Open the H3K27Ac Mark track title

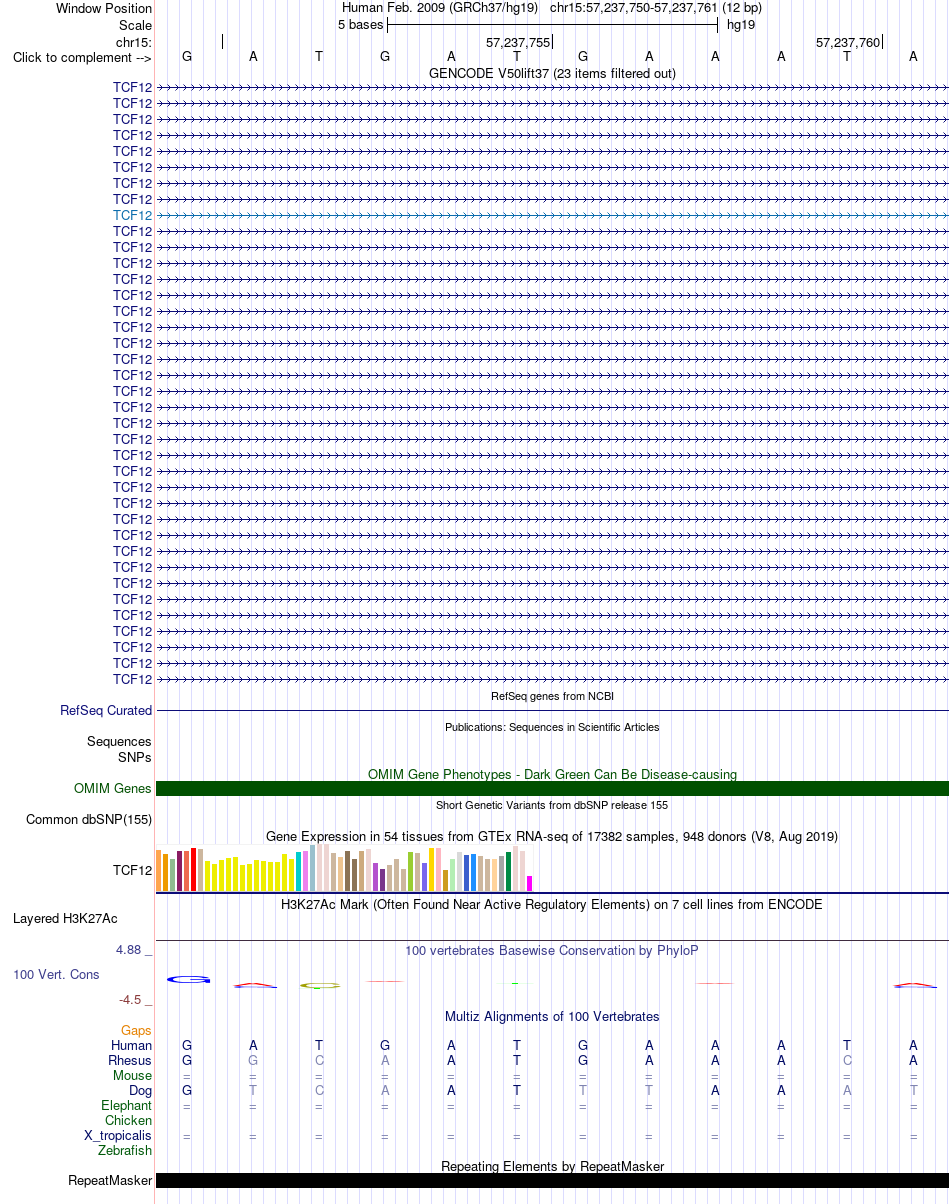click(552, 904)
